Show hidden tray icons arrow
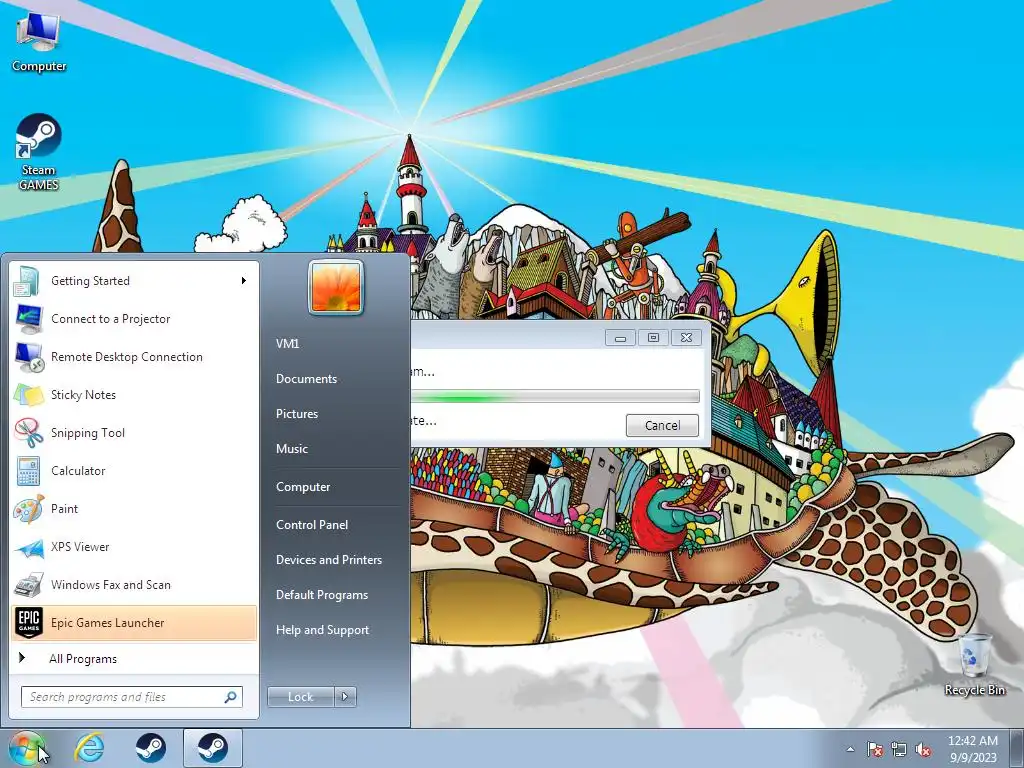Image resolution: width=1024 pixels, height=768 pixels. (x=850, y=749)
